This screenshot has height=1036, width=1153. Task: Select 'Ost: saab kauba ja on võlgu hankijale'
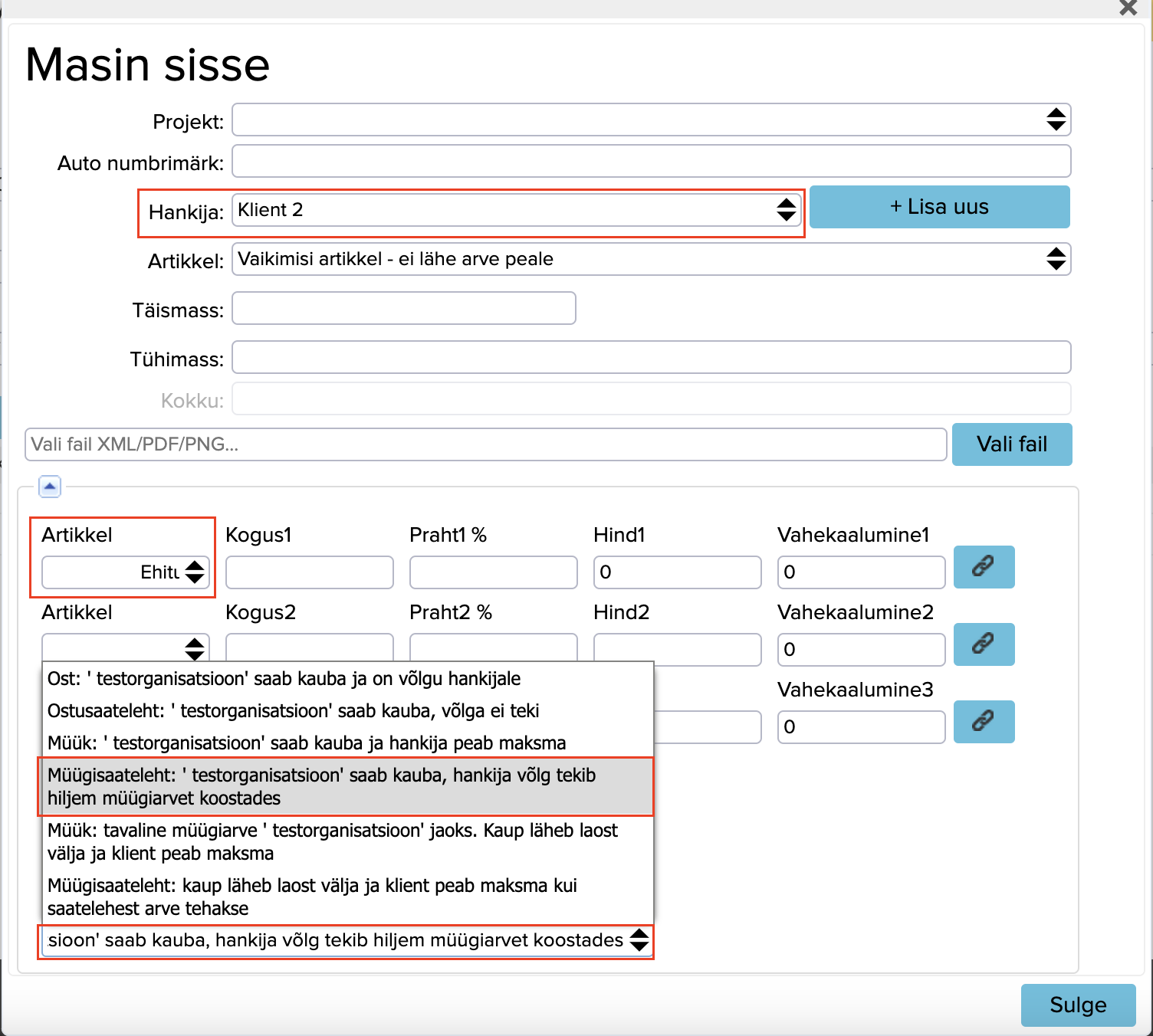(x=284, y=679)
